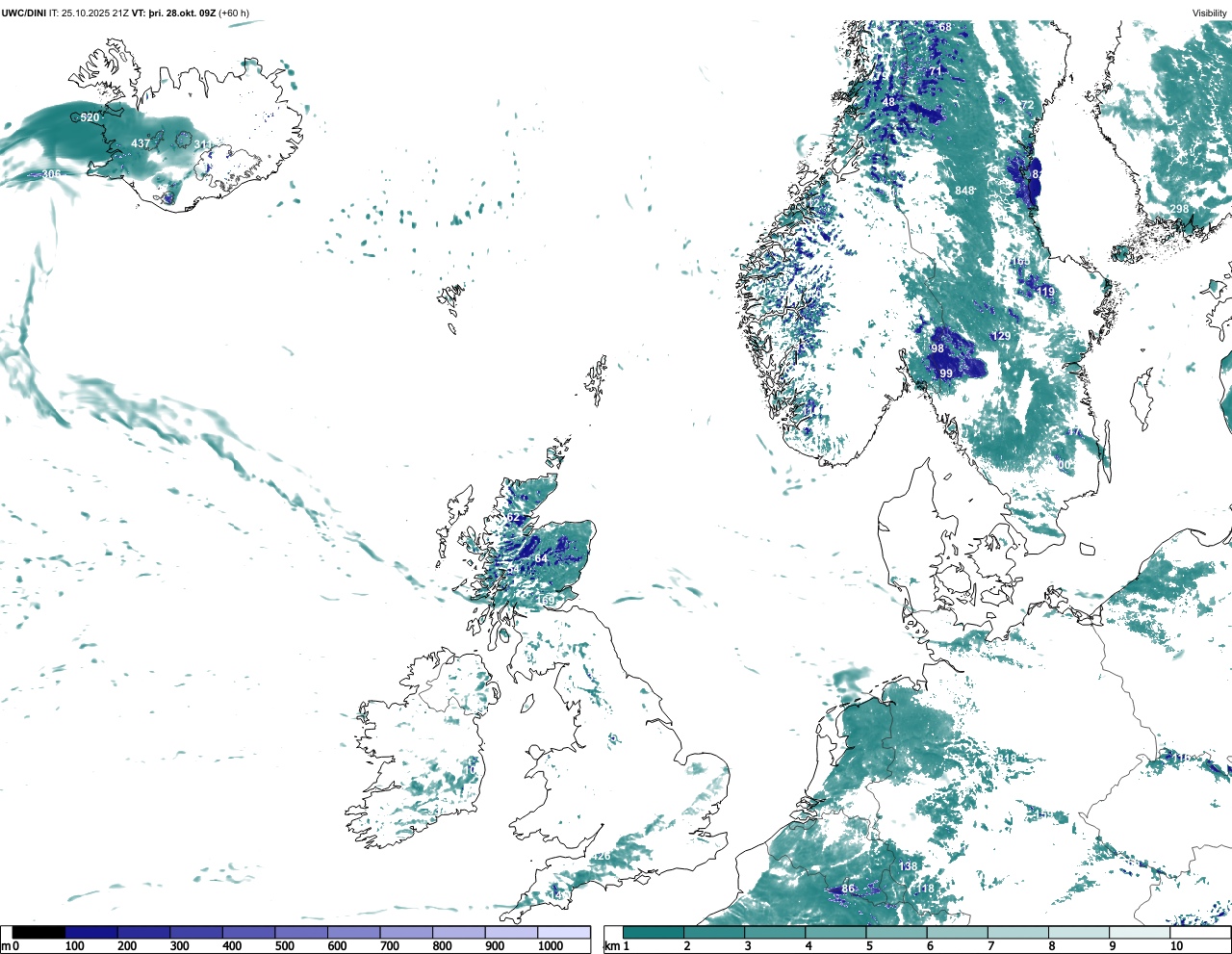Click the "25.10.2025 21Z" initial time text
1232x954 pixels.
(x=94, y=13)
